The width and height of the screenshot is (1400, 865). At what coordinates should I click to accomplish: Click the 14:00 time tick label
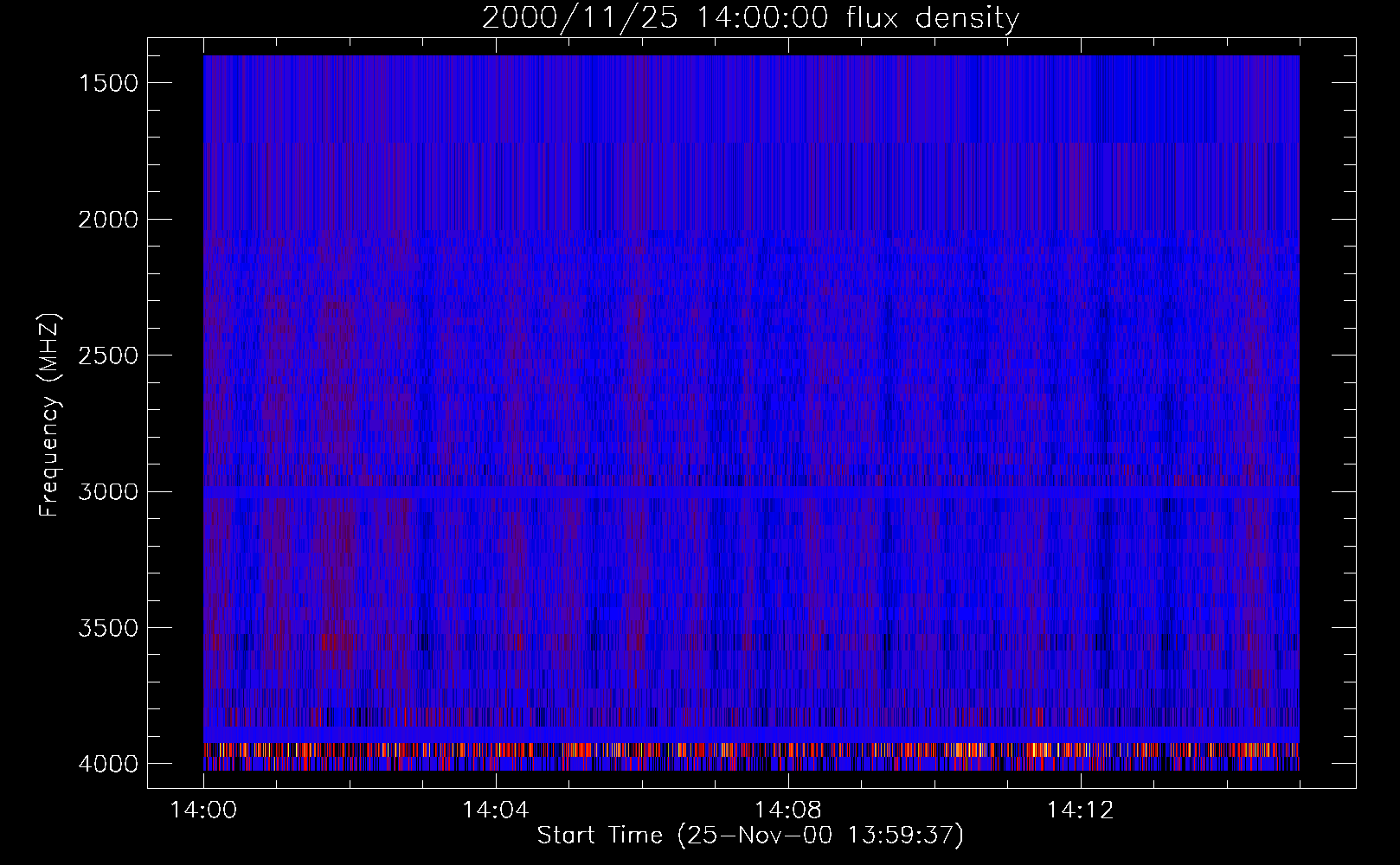204,811
